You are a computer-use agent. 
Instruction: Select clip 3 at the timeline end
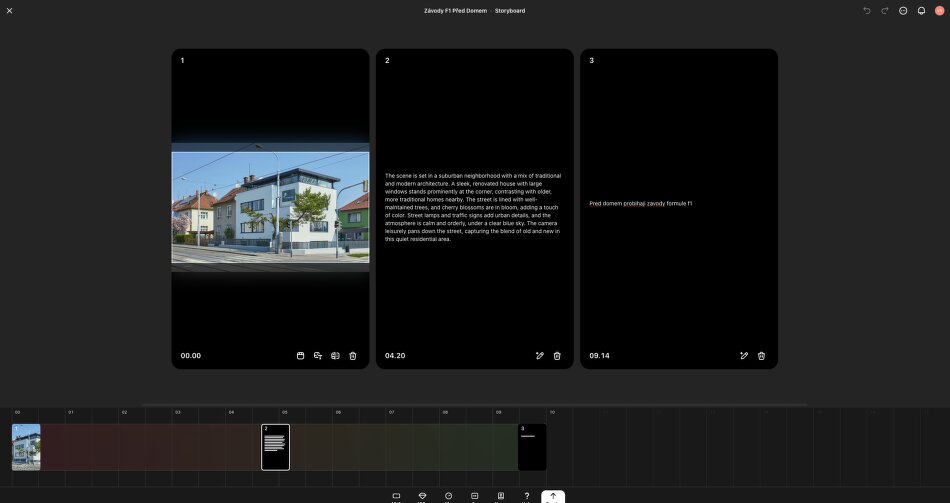532,447
